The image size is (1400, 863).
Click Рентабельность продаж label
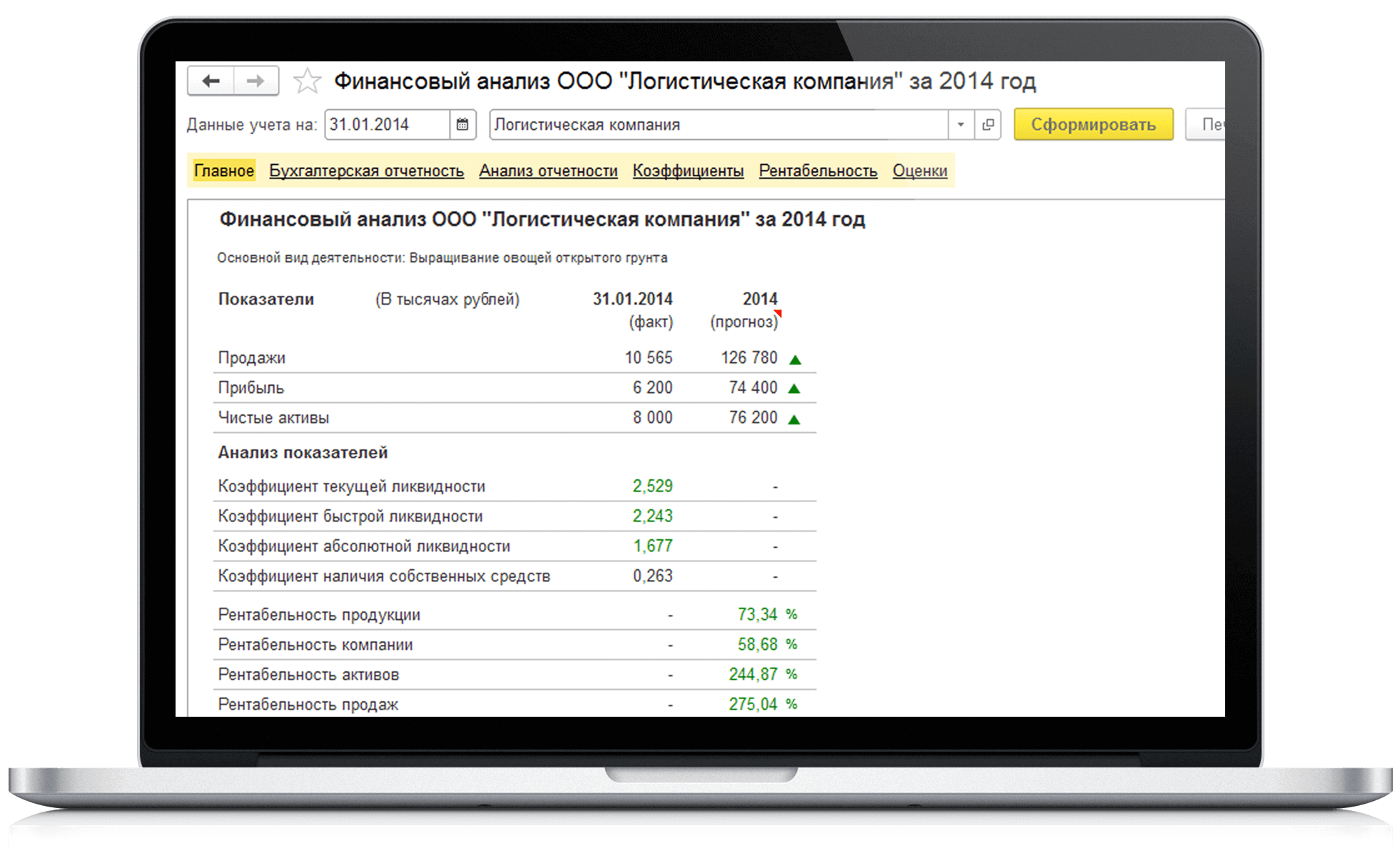[308, 705]
